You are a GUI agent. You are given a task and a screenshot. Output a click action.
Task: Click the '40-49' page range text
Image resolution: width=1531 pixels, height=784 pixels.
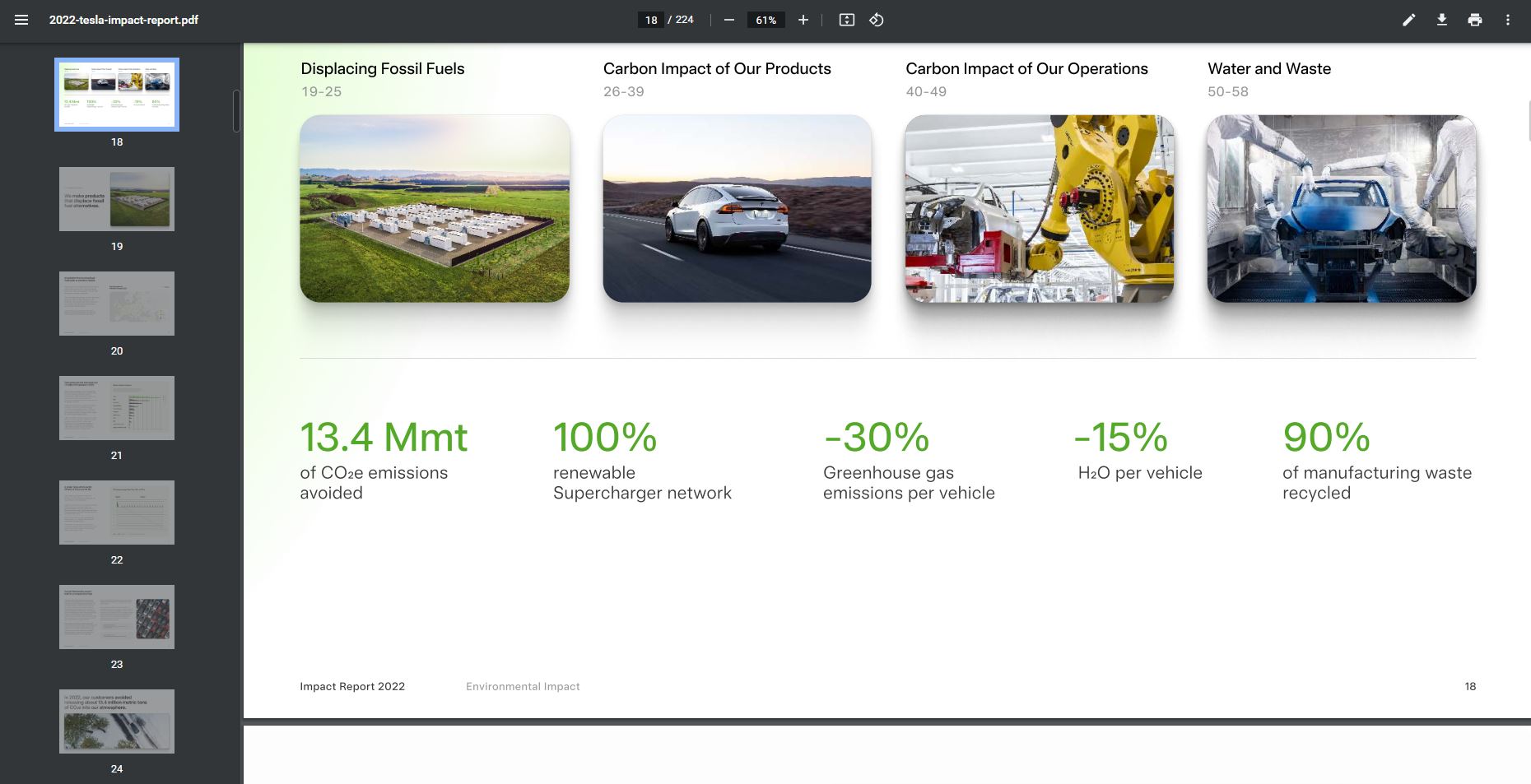click(x=926, y=91)
